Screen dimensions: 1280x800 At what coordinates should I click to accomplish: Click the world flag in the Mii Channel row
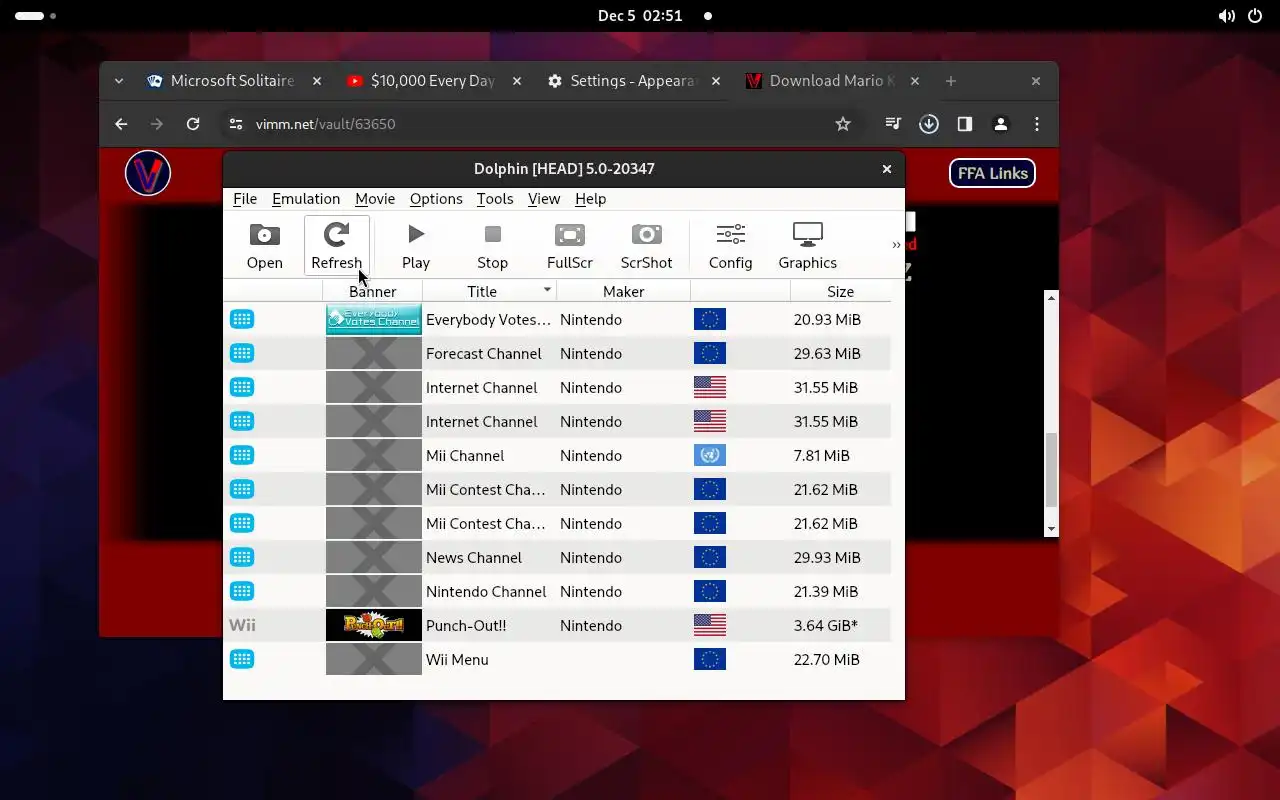tap(710, 455)
